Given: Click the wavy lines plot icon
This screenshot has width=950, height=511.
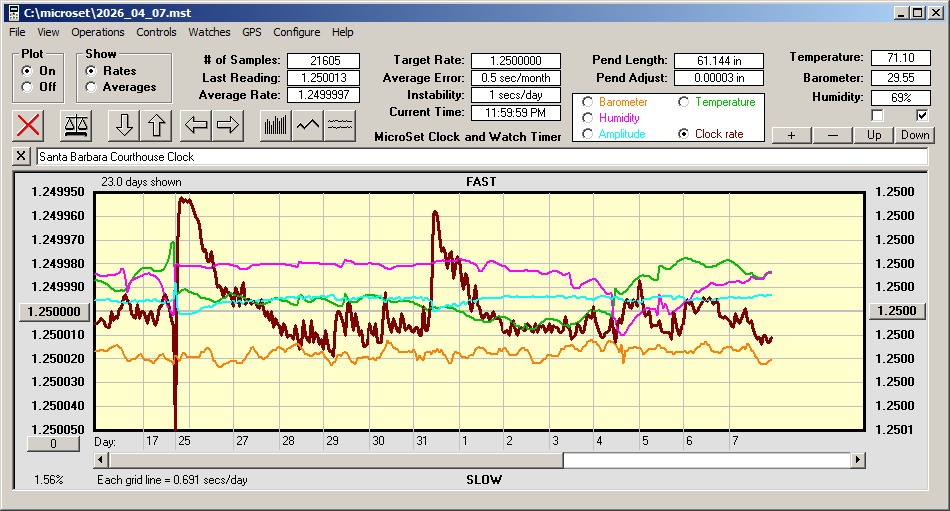Looking at the screenshot, I should coord(340,125).
